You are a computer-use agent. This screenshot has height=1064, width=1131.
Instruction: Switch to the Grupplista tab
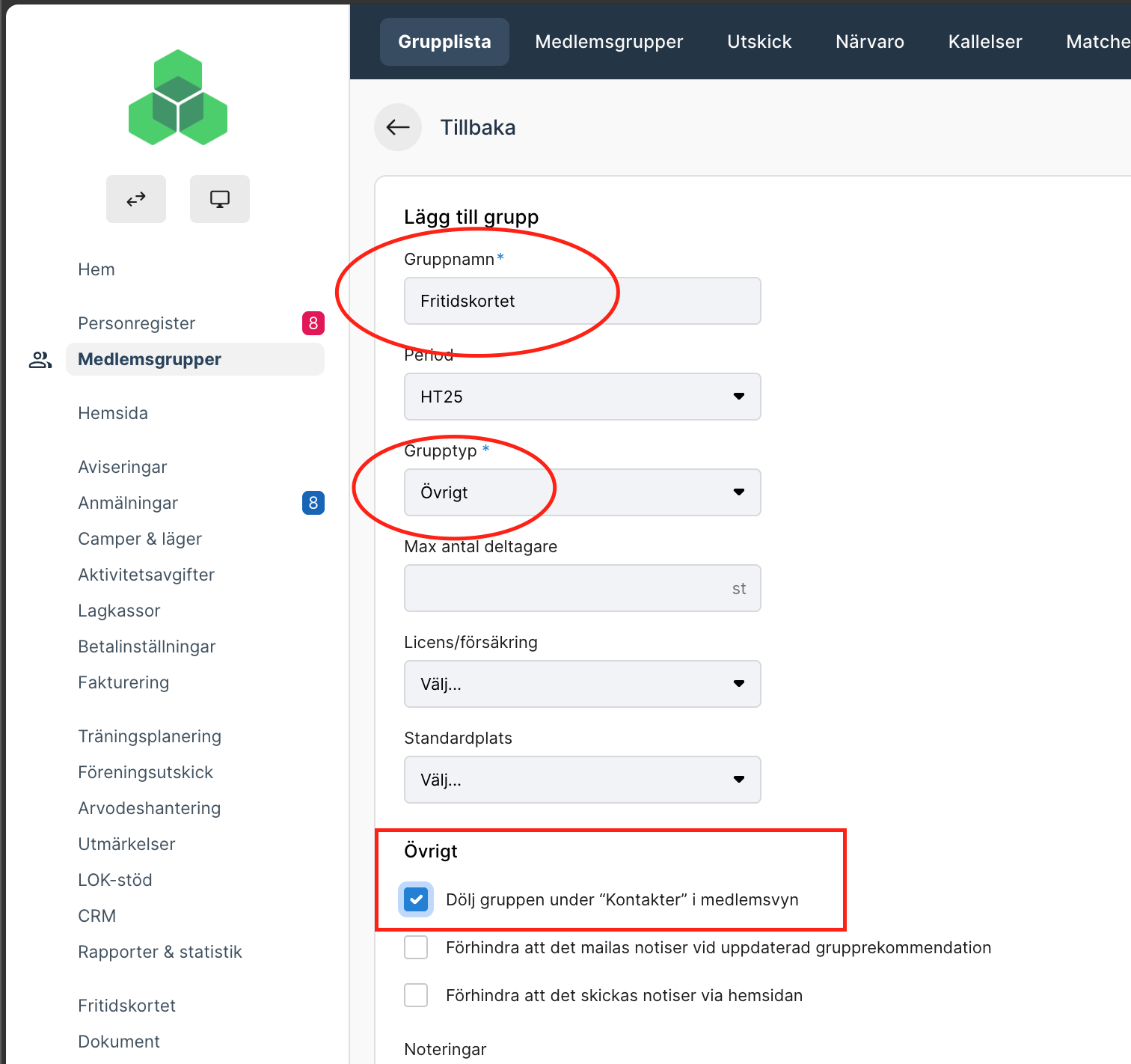(x=444, y=42)
